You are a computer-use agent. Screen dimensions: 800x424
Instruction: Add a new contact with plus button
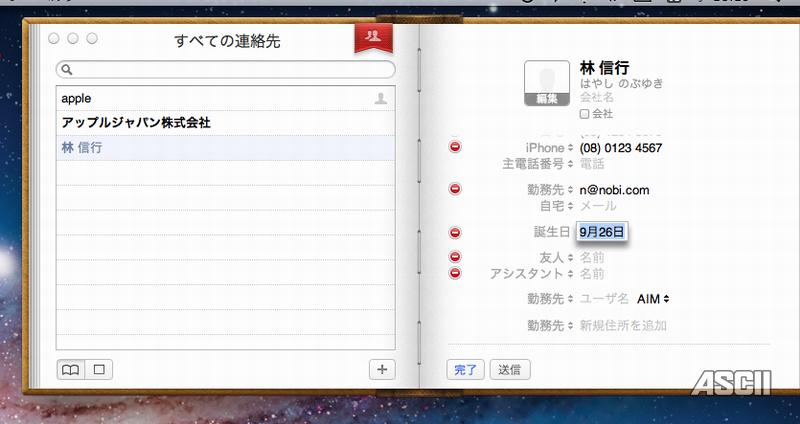coord(382,369)
